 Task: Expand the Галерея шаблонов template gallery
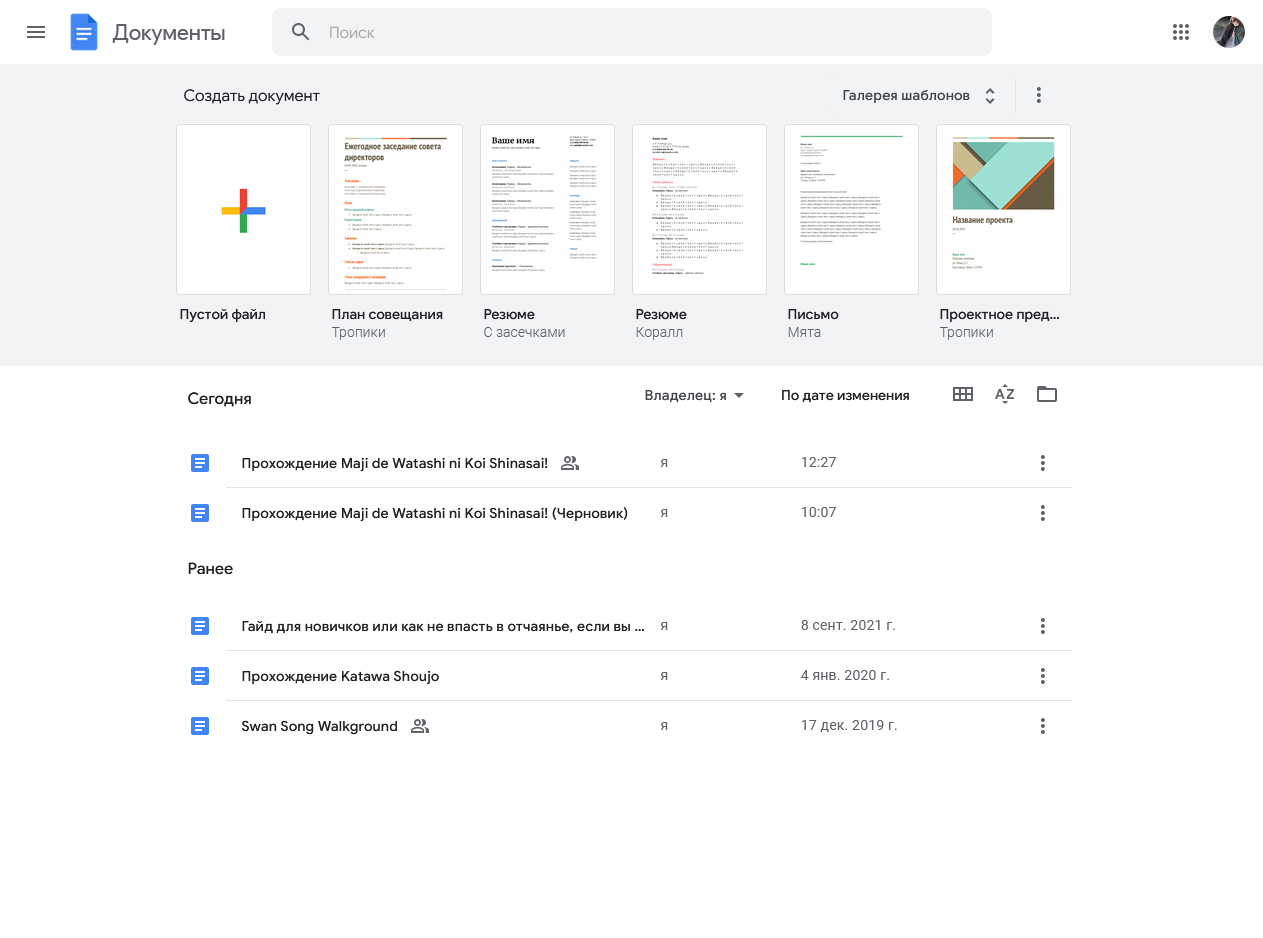[919, 96]
